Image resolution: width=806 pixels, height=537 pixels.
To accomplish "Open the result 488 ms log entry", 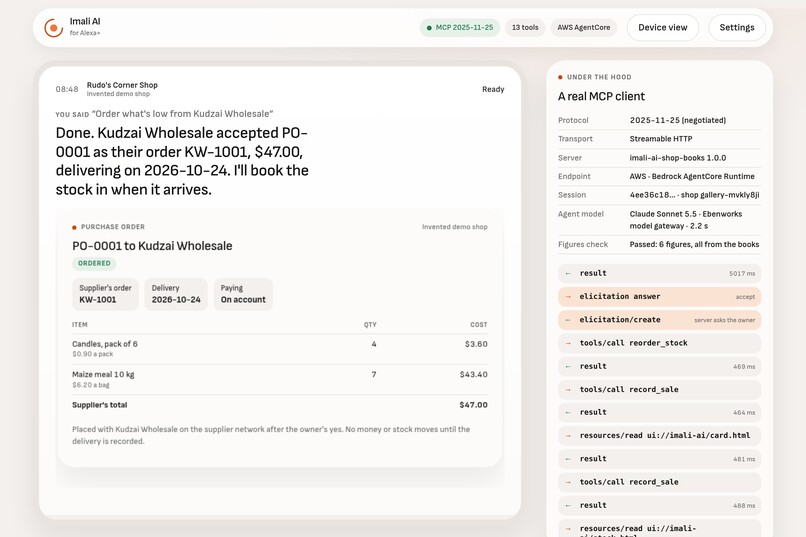I will 660,505.
